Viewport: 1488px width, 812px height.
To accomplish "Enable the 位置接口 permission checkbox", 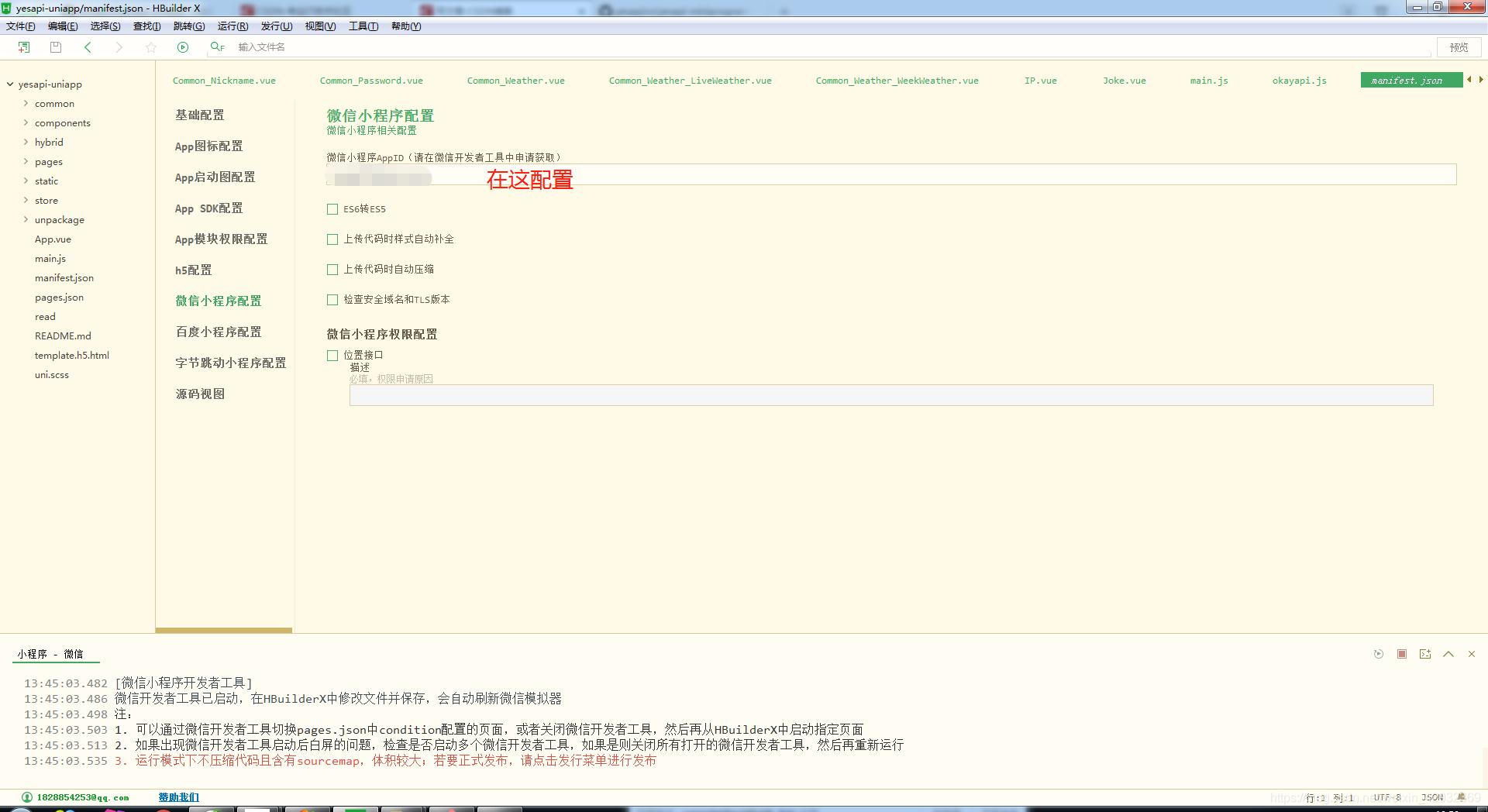I will point(332,355).
